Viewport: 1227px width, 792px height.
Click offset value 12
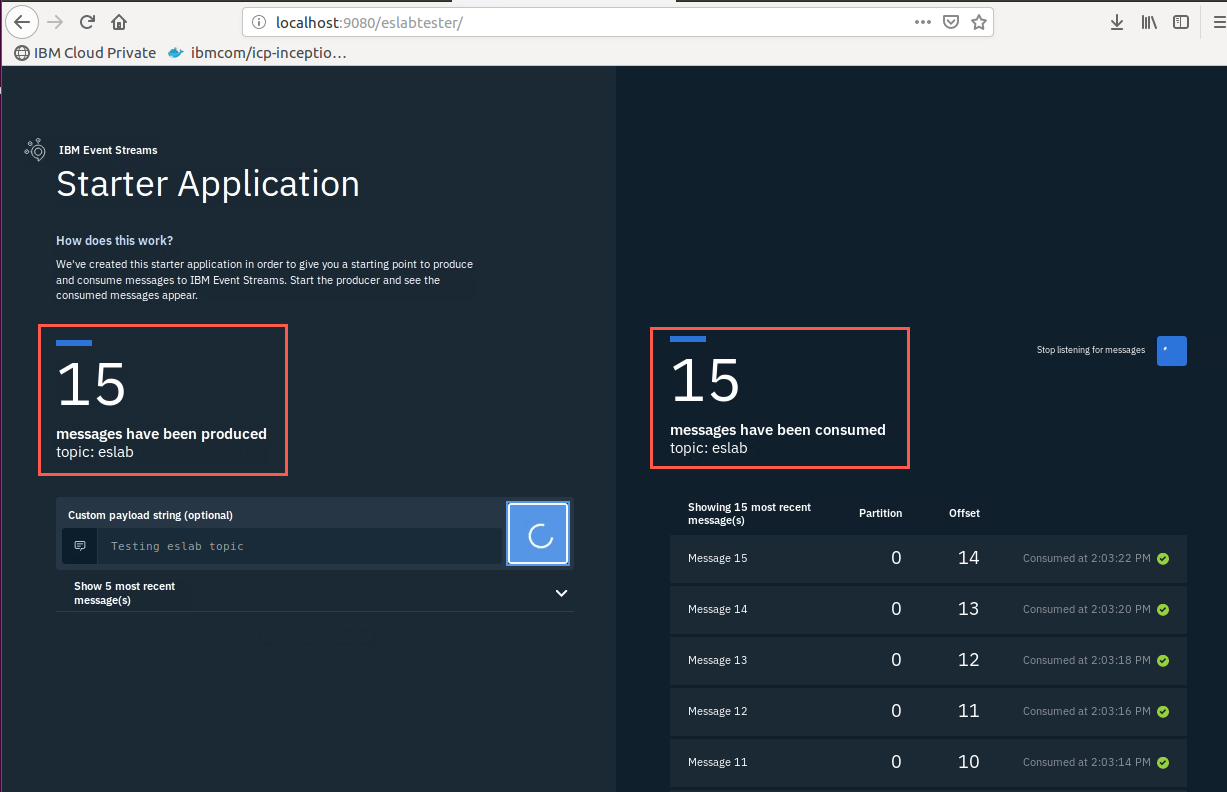coord(968,660)
